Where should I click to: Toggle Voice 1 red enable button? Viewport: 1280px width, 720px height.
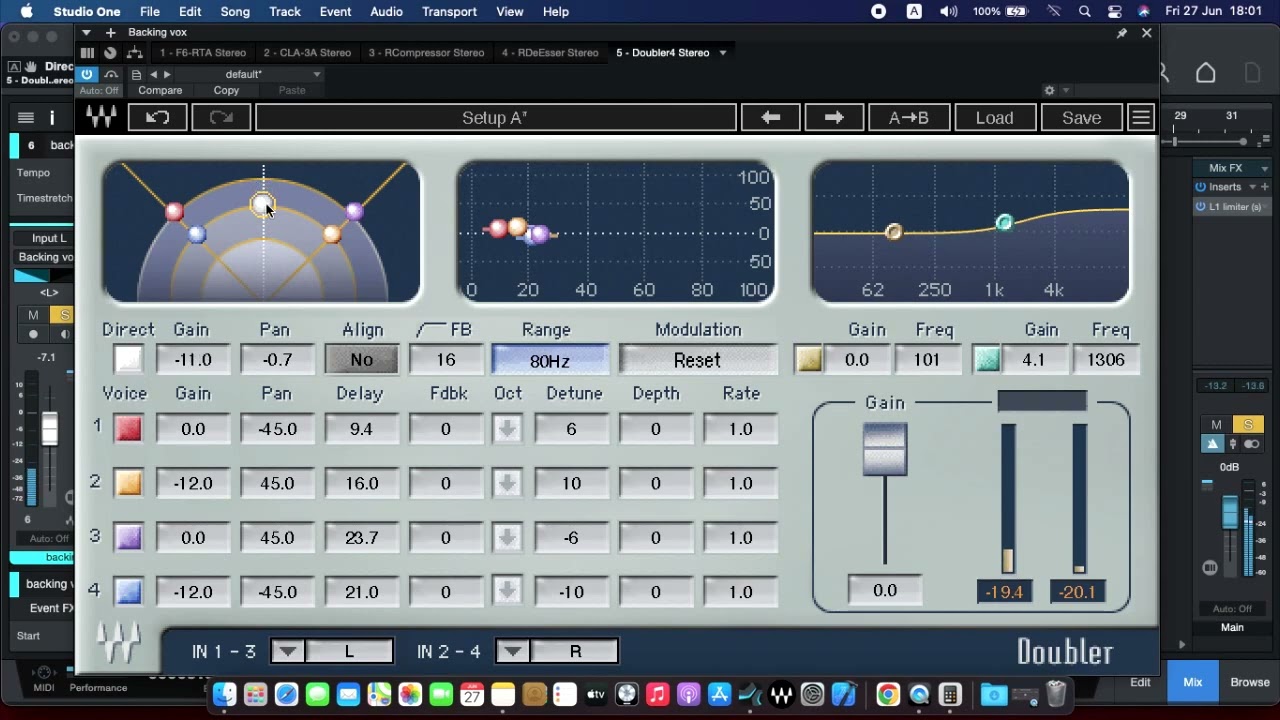click(128, 429)
